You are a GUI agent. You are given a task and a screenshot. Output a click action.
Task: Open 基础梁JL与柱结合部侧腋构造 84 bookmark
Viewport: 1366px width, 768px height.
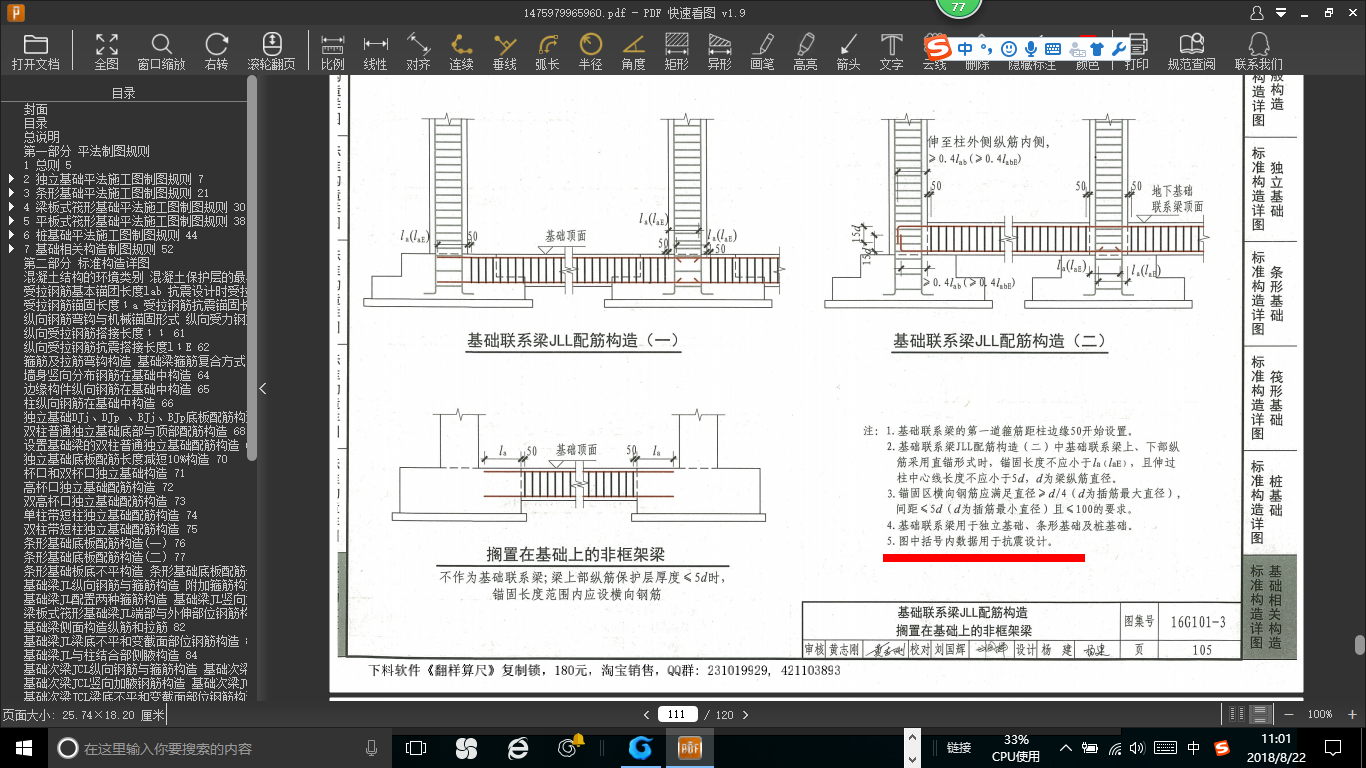coord(110,655)
